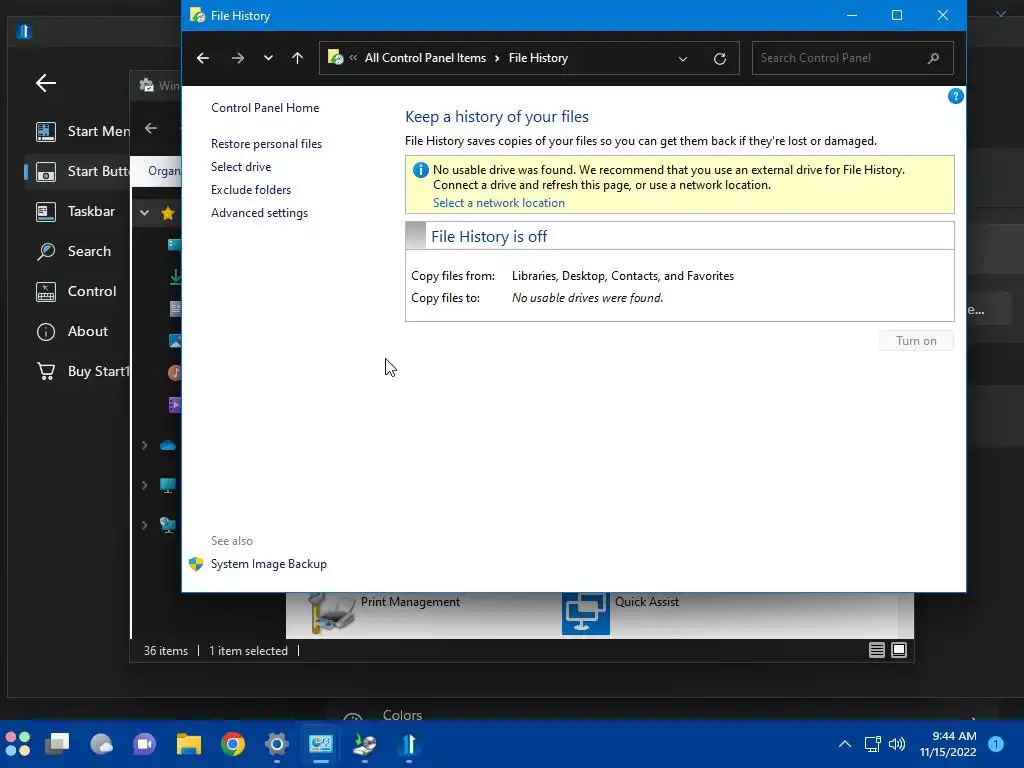Click All Control Panel Items breadcrumb

[x=425, y=58]
